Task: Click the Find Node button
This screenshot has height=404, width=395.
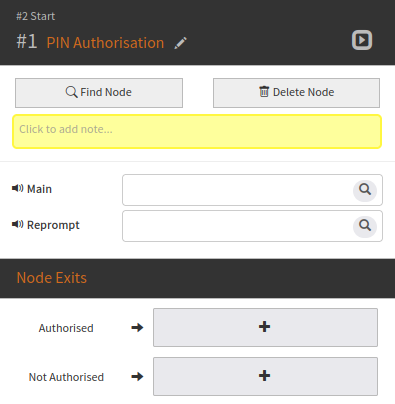Action: point(99,93)
